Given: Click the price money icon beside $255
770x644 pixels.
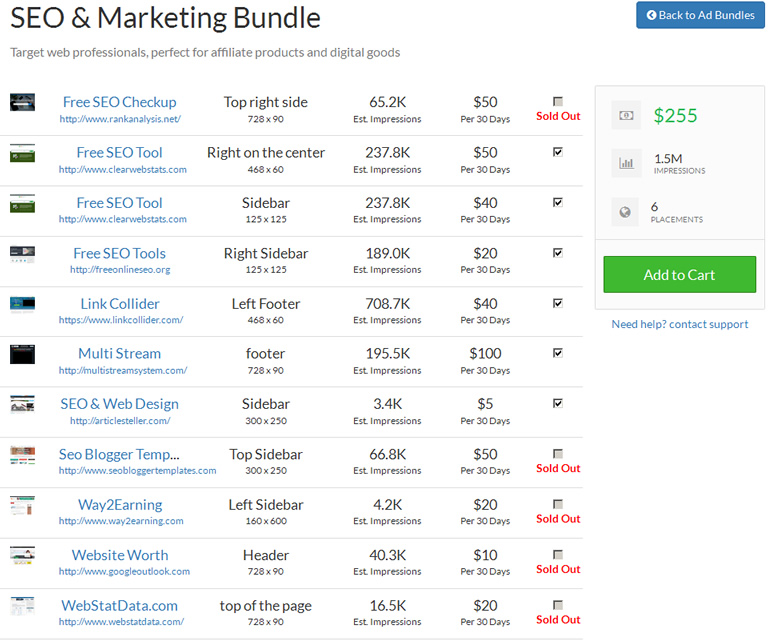Looking at the screenshot, I should tap(627, 115).
